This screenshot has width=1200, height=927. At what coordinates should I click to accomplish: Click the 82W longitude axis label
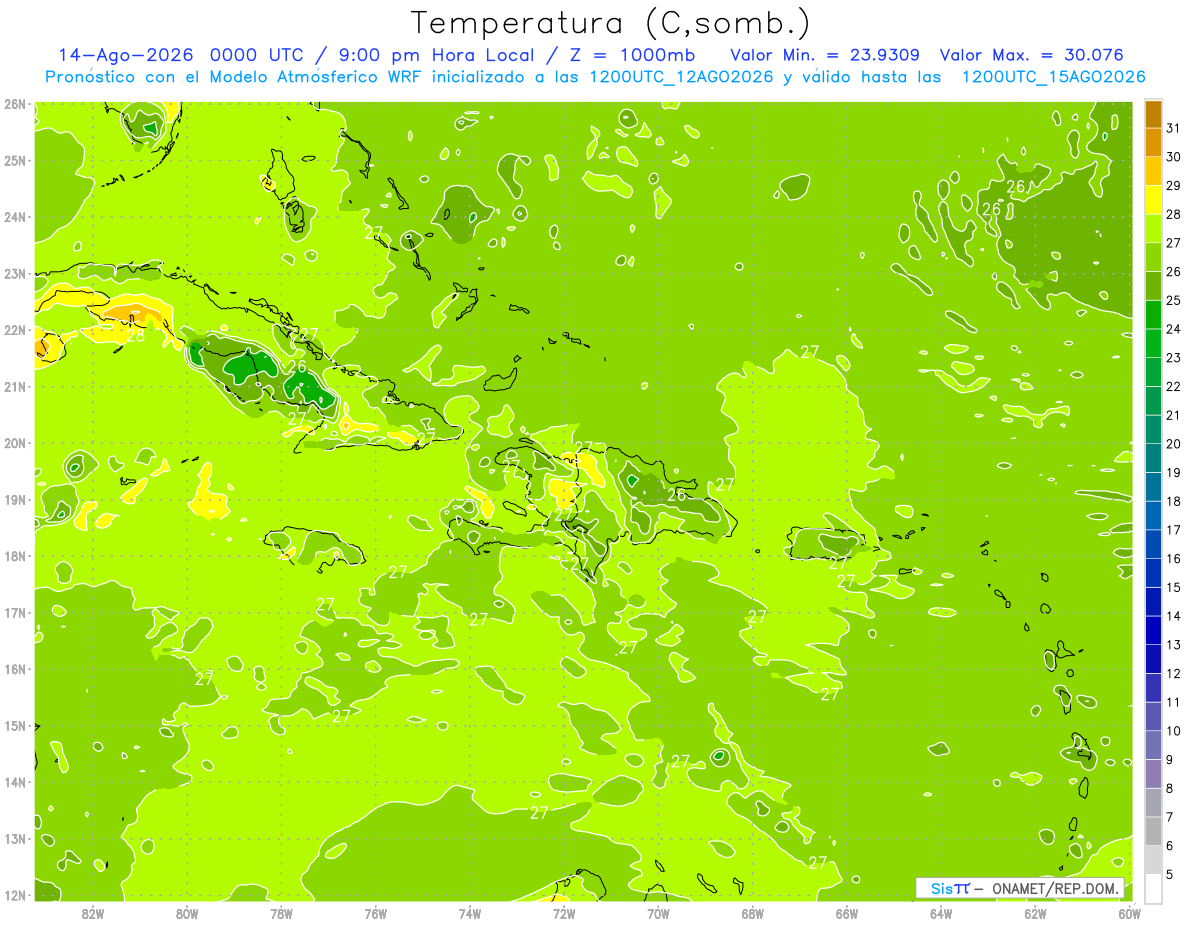coord(93,913)
